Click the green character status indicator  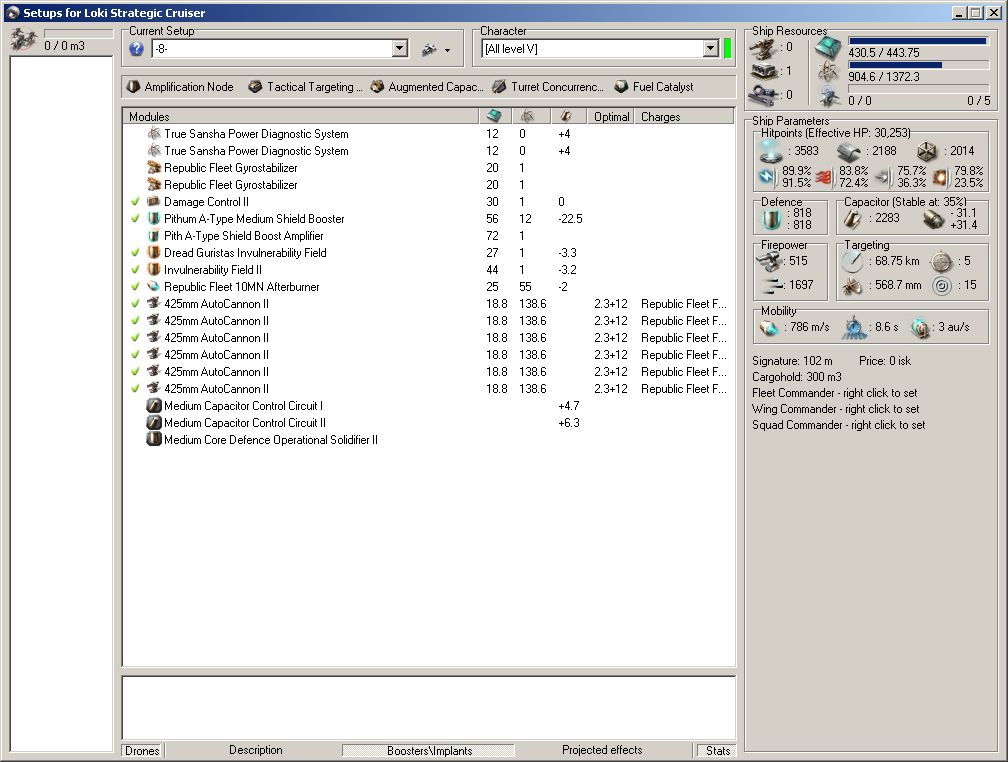click(x=728, y=48)
